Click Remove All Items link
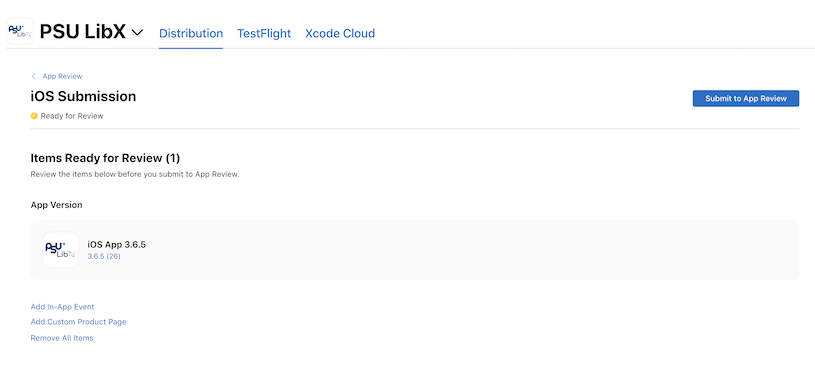 (x=62, y=338)
